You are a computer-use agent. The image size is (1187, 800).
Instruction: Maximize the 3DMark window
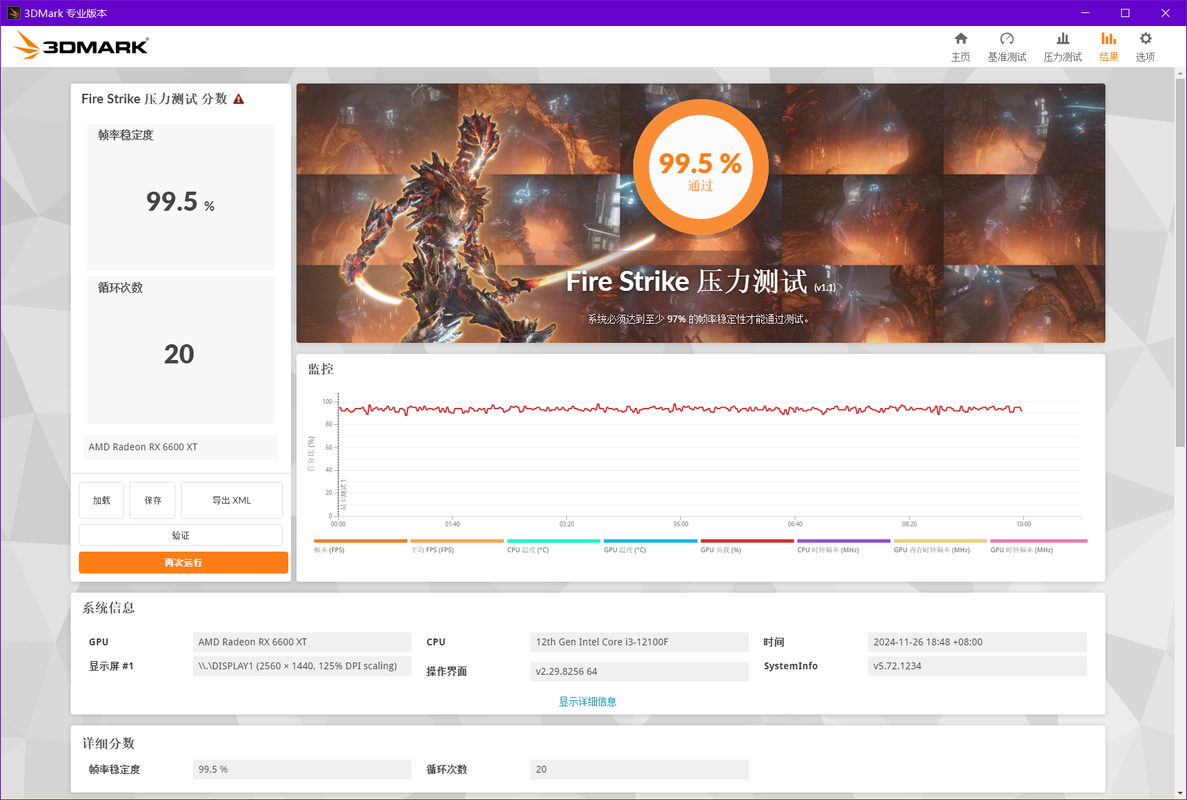(x=1126, y=13)
